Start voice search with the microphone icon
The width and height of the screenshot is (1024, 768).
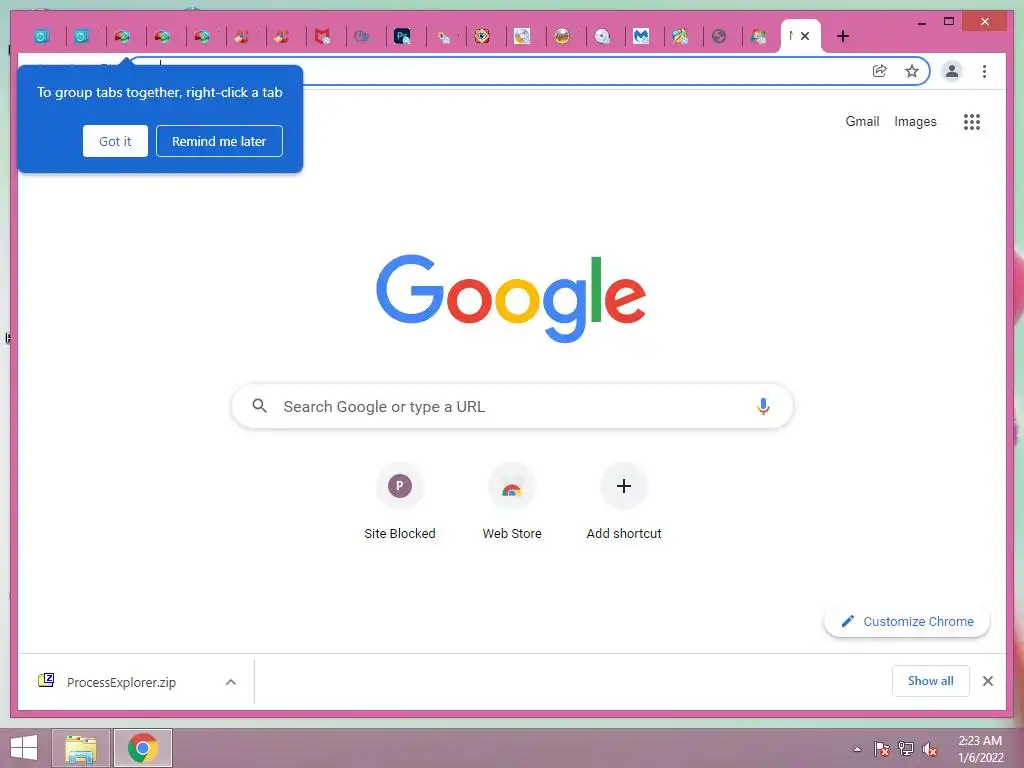[763, 406]
